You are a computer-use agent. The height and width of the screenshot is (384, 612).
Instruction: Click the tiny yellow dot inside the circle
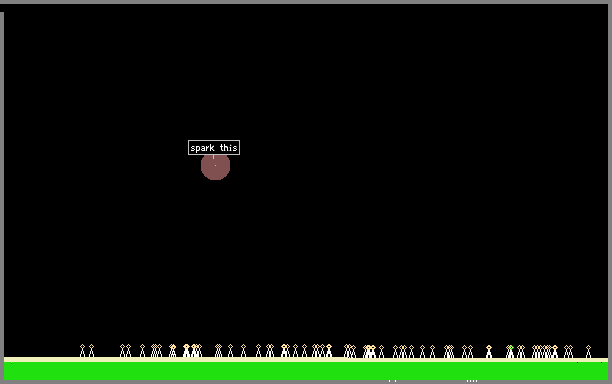click(215, 165)
